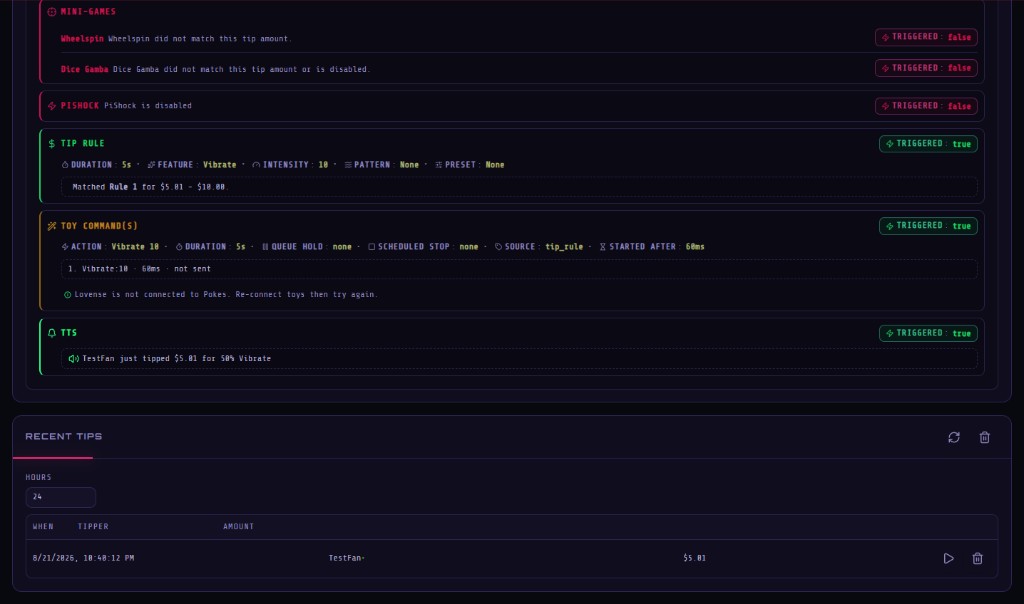Click the Amount column header
This screenshot has height=604, width=1024.
[x=238, y=526]
